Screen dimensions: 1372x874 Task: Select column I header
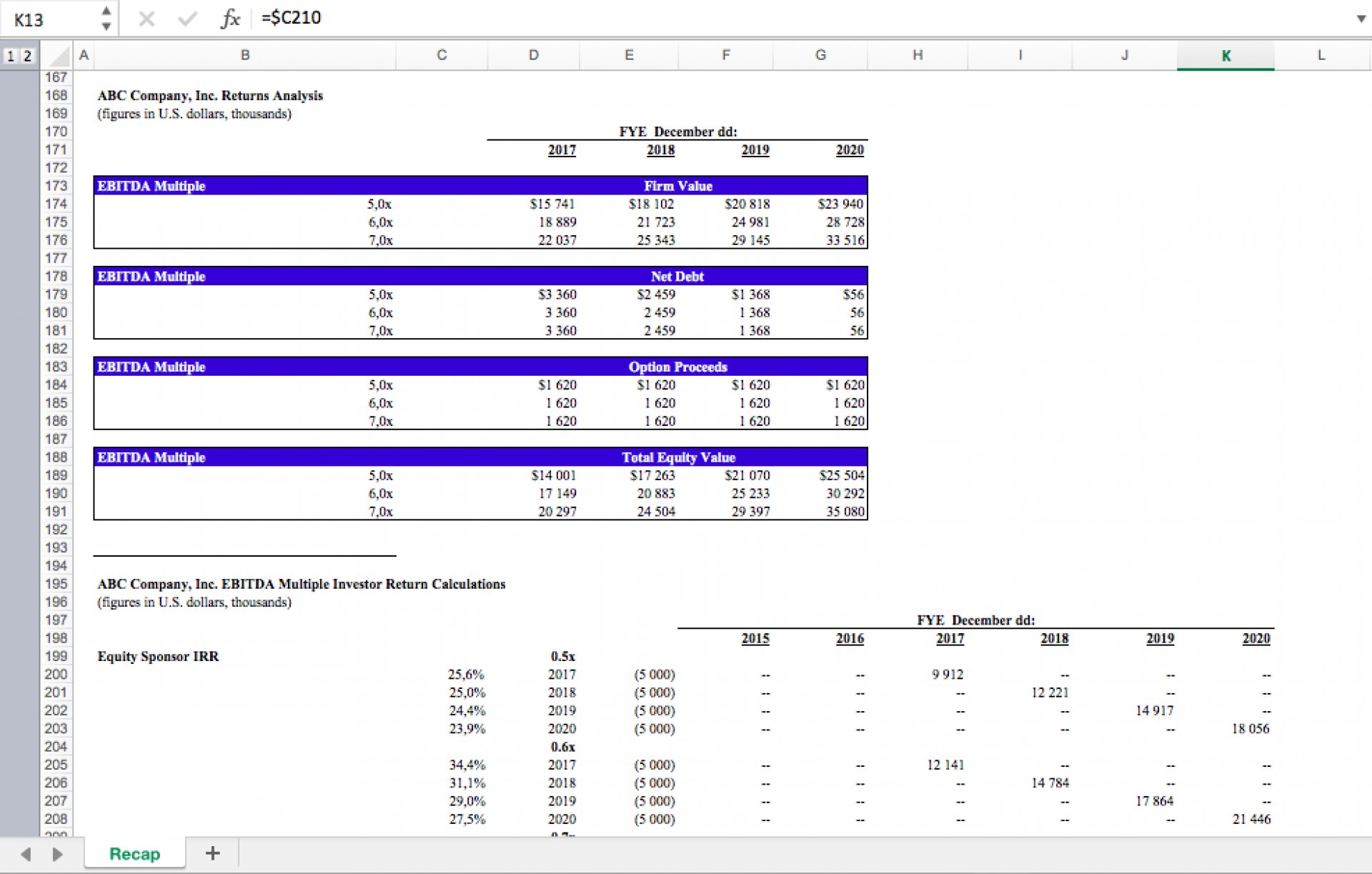pos(1020,56)
